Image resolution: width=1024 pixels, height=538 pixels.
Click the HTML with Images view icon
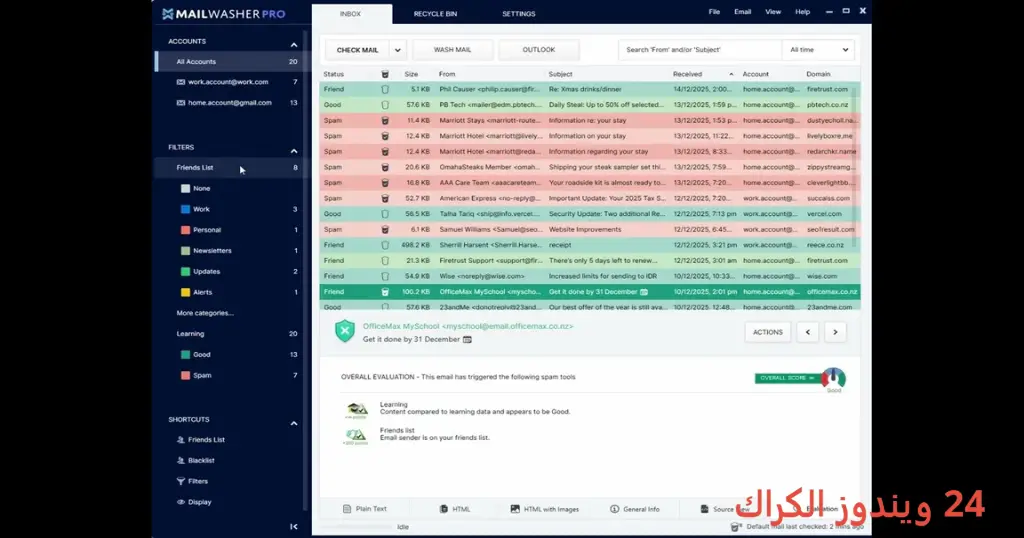coord(515,509)
